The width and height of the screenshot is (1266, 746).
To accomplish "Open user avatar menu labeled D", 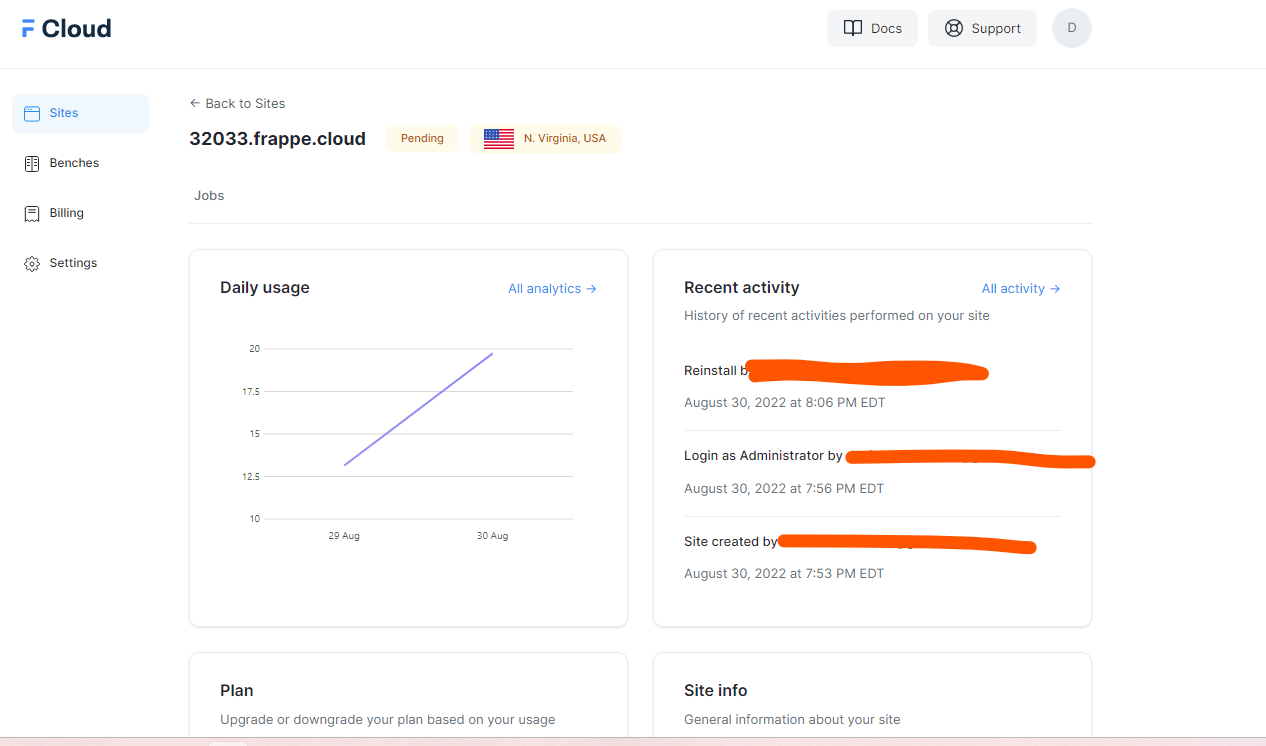I will click(1072, 28).
